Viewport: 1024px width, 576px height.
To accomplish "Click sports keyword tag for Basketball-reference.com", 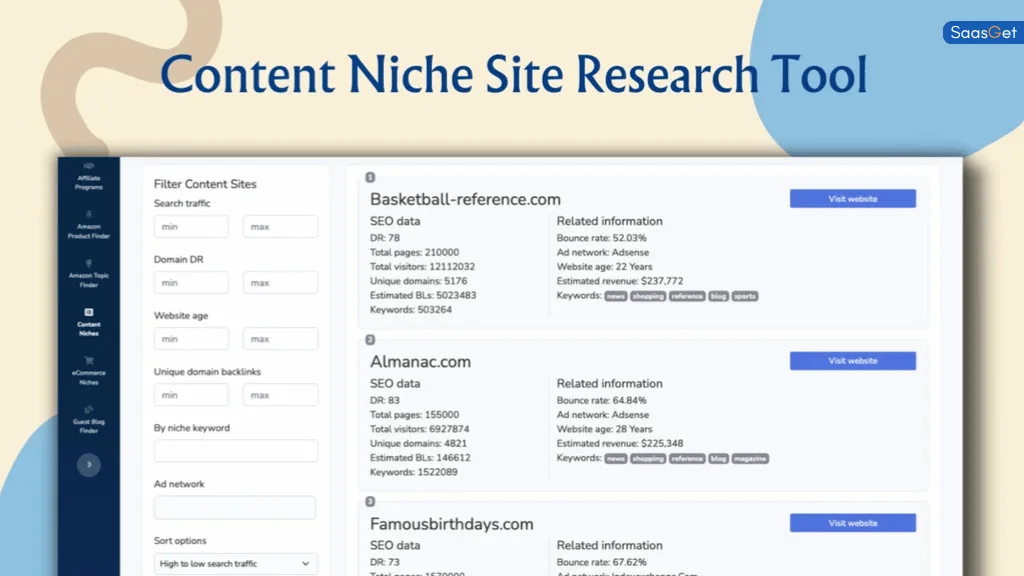I will pos(744,296).
